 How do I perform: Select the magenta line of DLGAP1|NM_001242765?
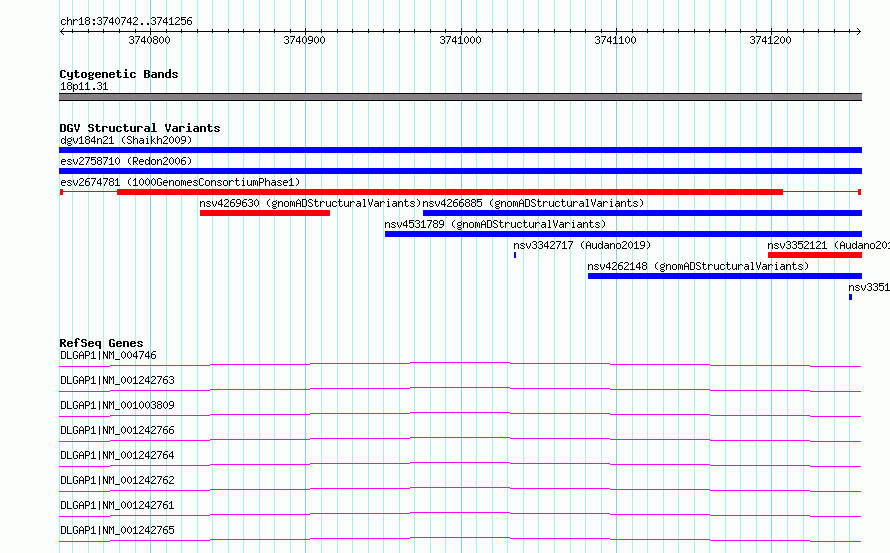[x=460, y=539]
